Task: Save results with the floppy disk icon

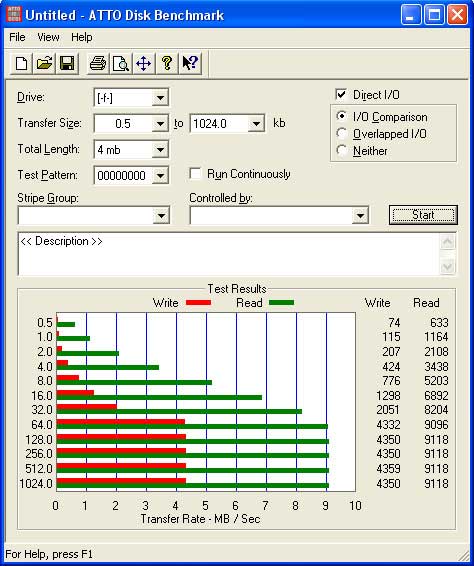Action: click(x=67, y=64)
